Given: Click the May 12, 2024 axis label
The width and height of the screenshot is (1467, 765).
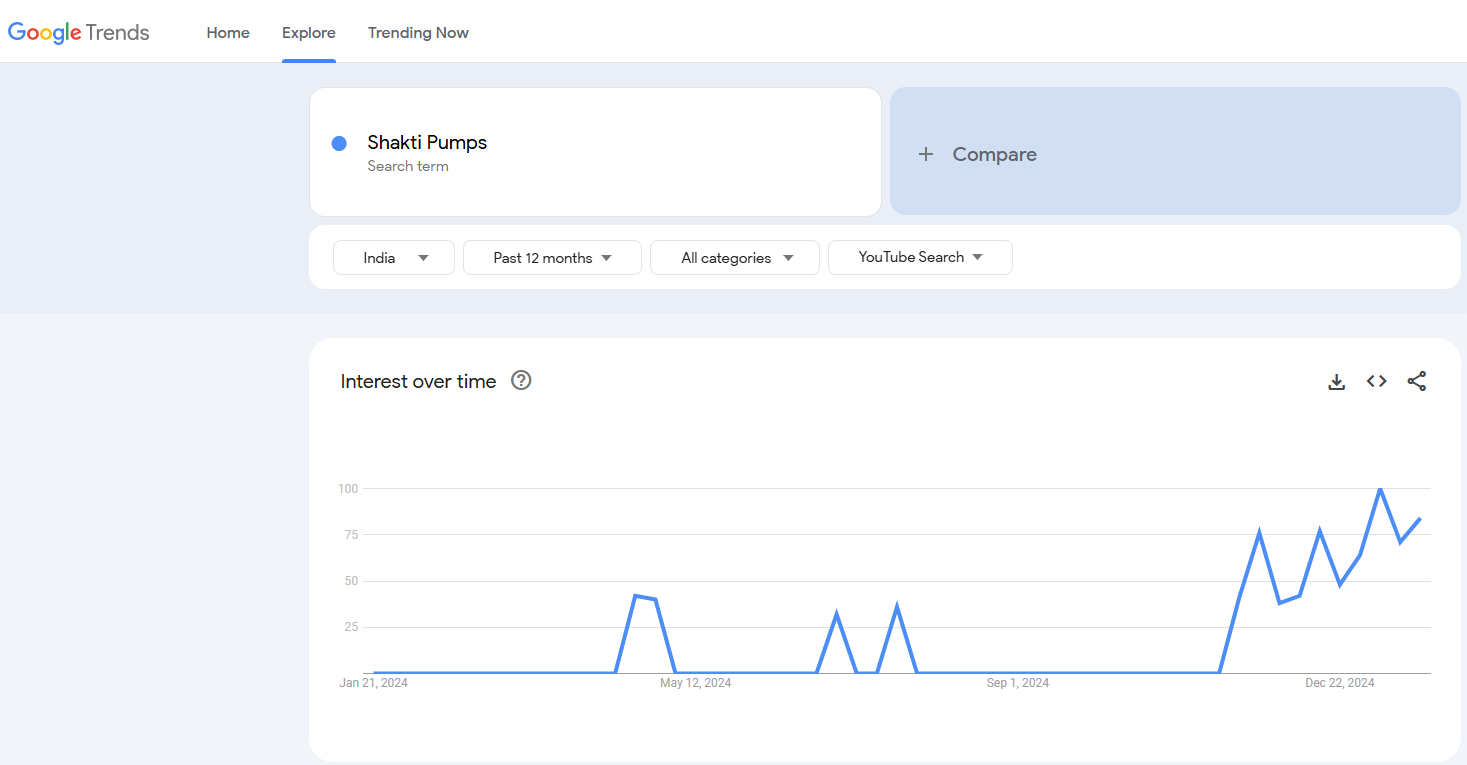Looking at the screenshot, I should click(695, 683).
